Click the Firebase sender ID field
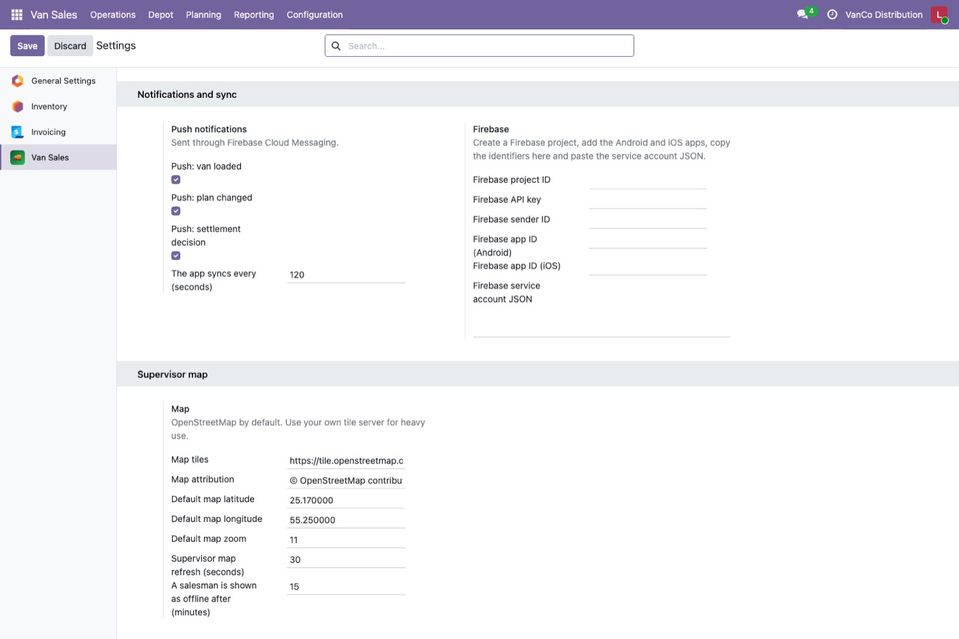This screenshot has width=959, height=639. 648,220
